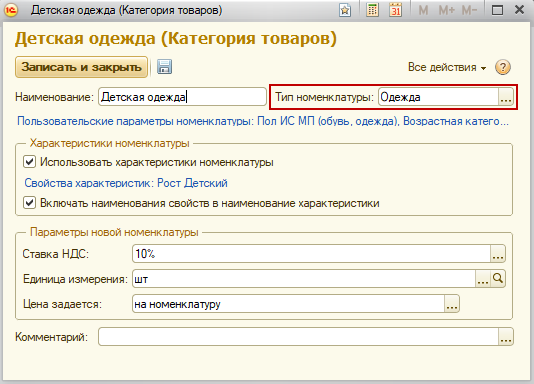The height and width of the screenshot is (384, 534).
Task: Click the Комментарий input field
Action: 298,337
